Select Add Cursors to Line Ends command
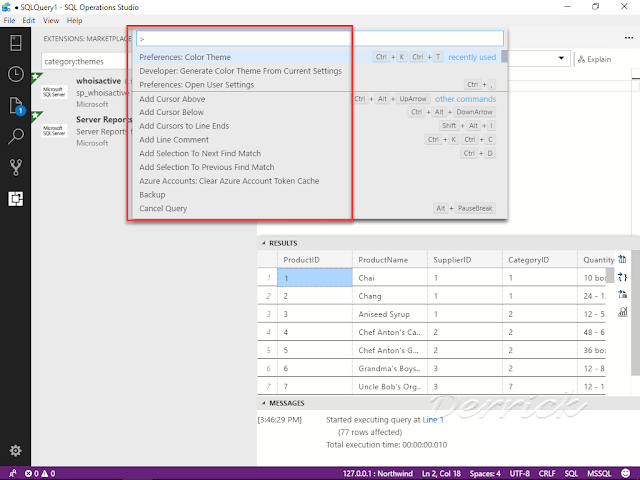This screenshot has width=640, height=480. 317,126
